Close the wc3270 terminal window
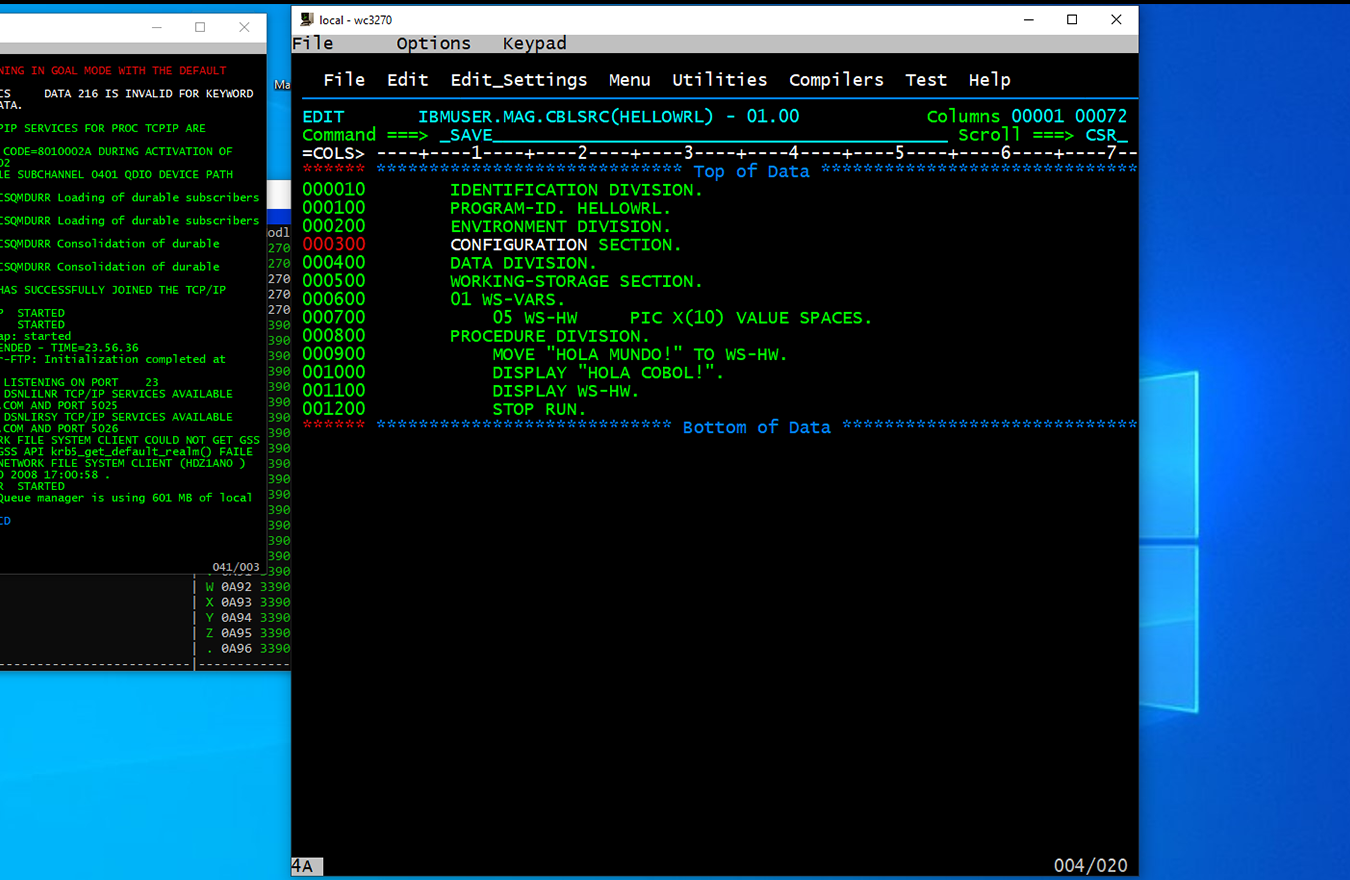This screenshot has height=880, width=1350. [x=1116, y=19]
